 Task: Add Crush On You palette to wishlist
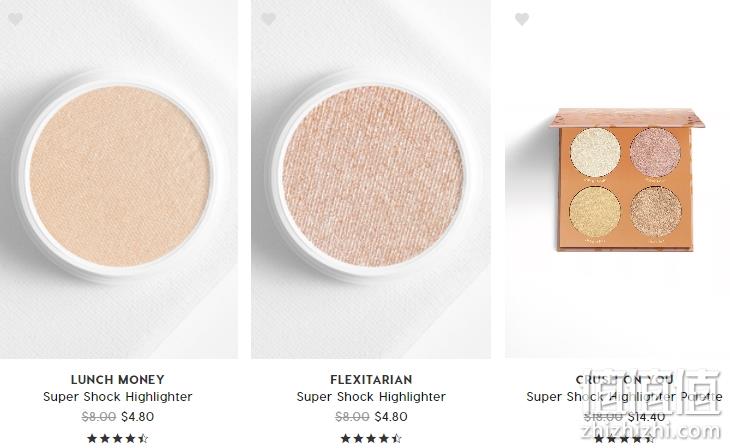coord(522,20)
